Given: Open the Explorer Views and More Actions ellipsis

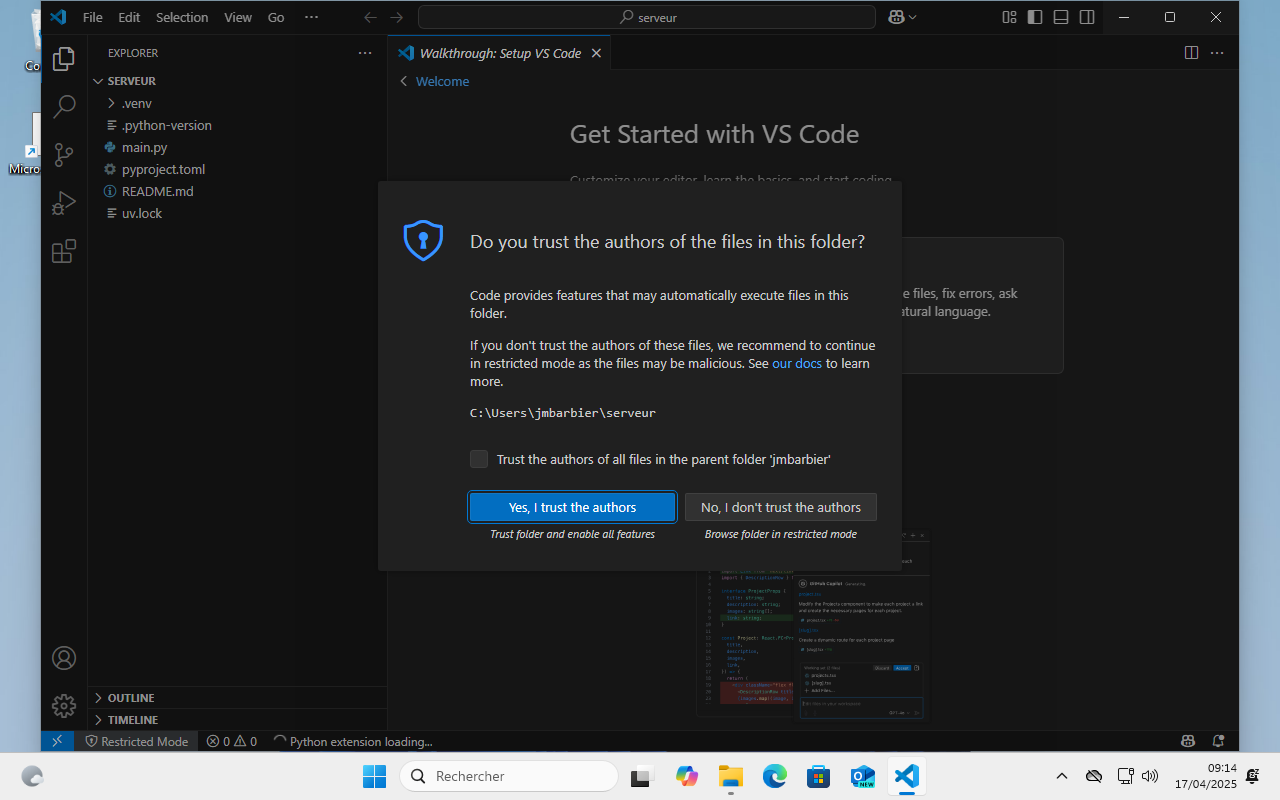Looking at the screenshot, I should pyautogui.click(x=365, y=53).
